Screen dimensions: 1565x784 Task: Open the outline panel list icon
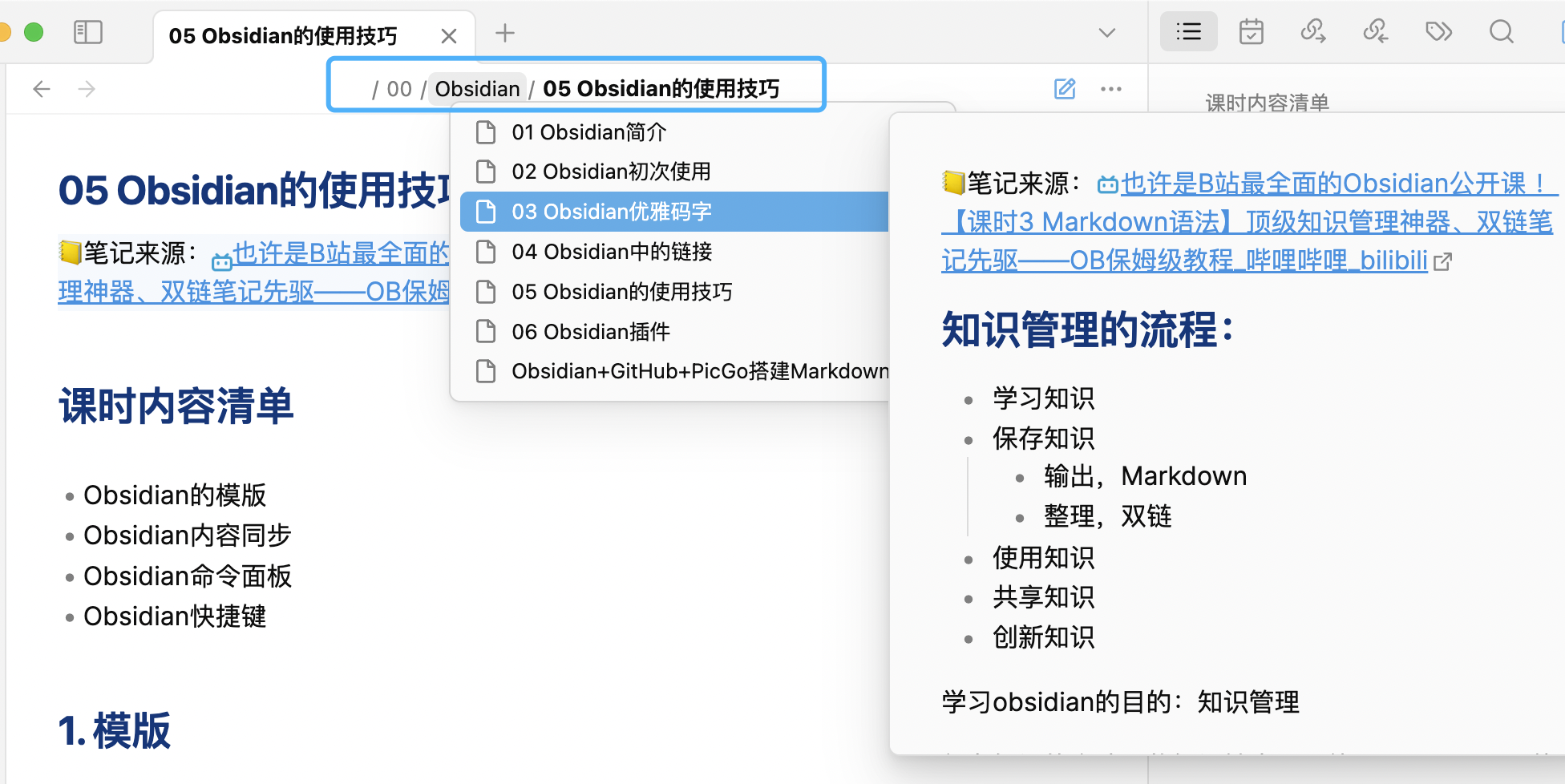pyautogui.click(x=1189, y=32)
